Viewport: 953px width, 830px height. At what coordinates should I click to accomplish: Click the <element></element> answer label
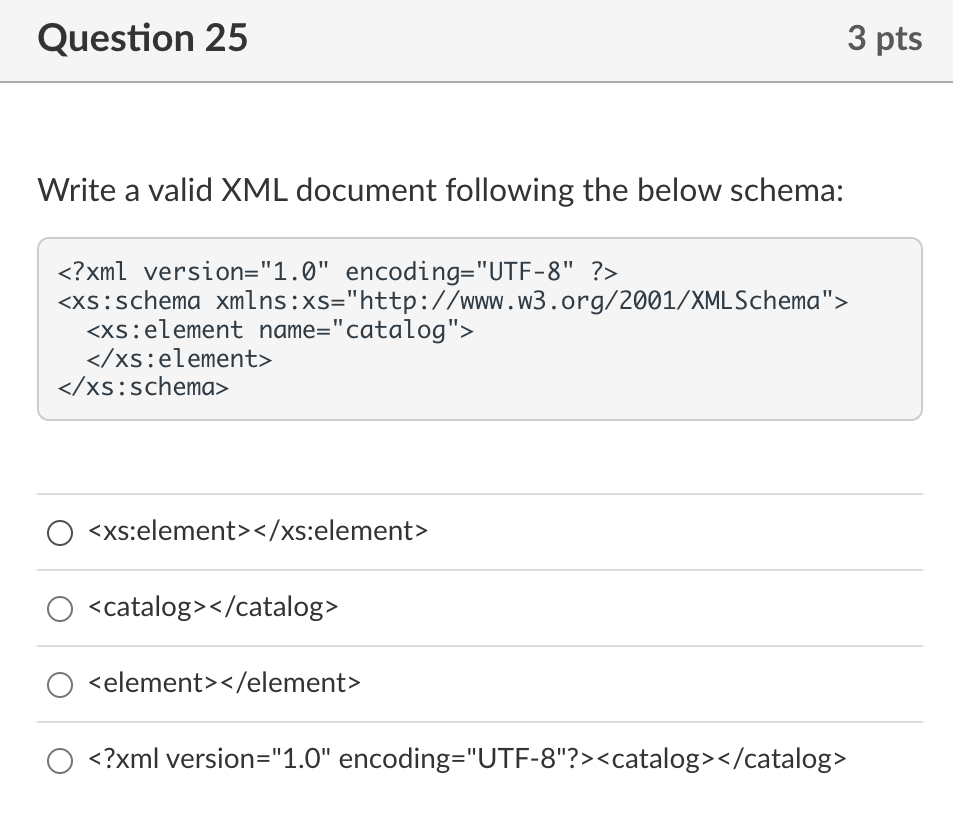224,683
